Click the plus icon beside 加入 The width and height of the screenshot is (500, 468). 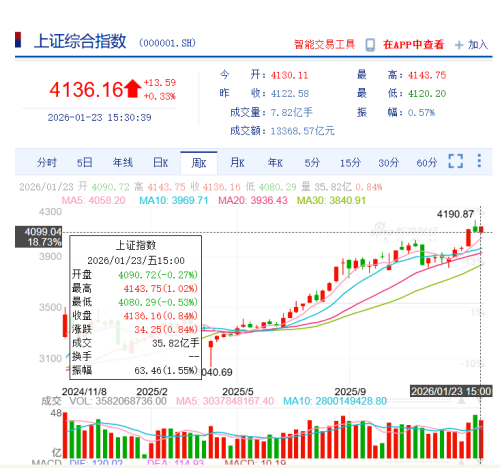459,45
